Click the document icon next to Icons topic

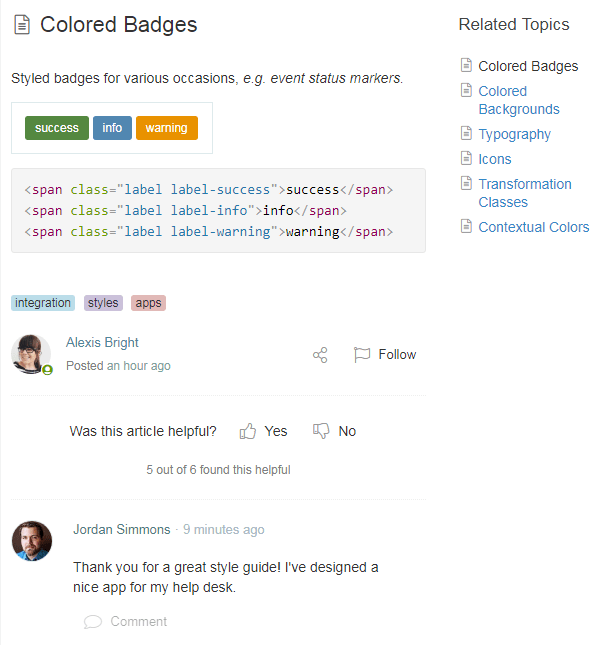point(466,158)
